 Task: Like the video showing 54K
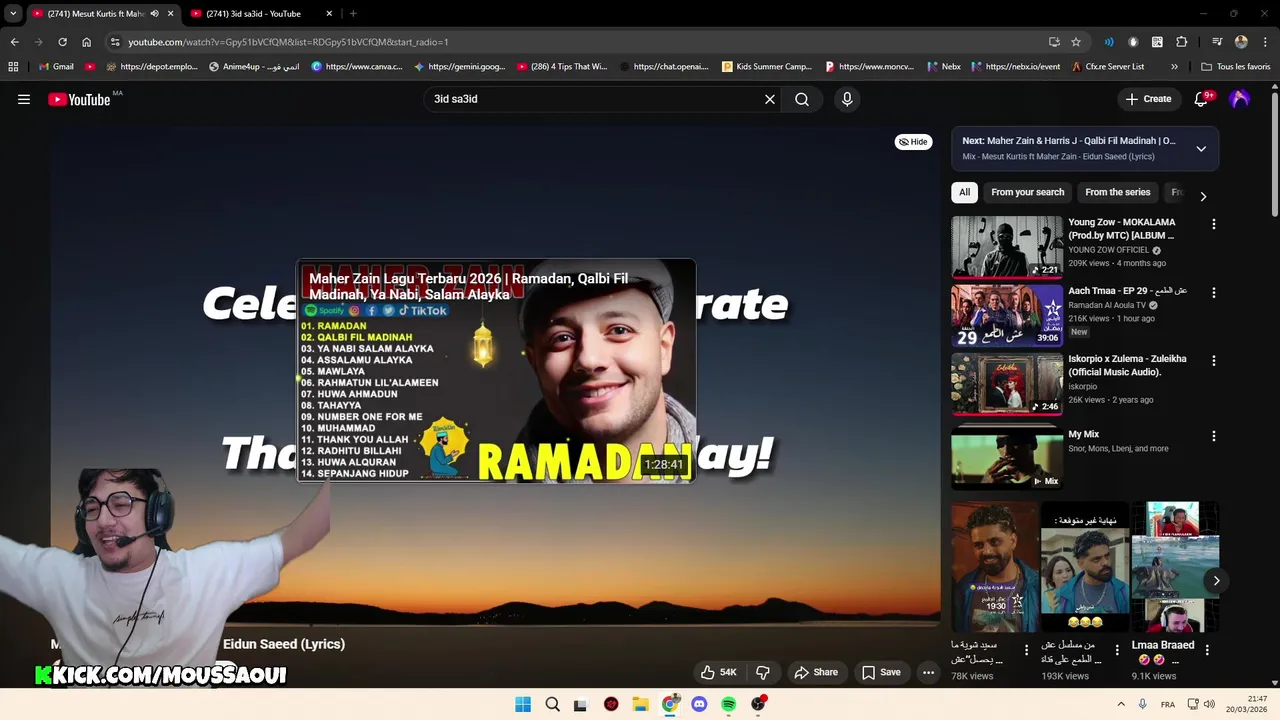[x=718, y=672]
